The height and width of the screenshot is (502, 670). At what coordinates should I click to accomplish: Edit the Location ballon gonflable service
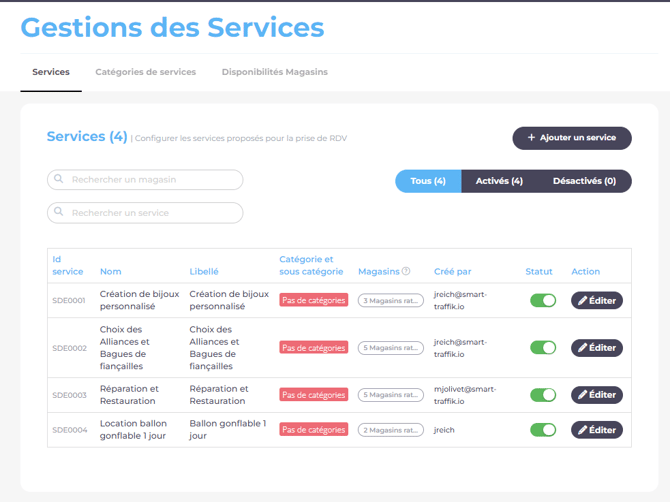pos(597,430)
